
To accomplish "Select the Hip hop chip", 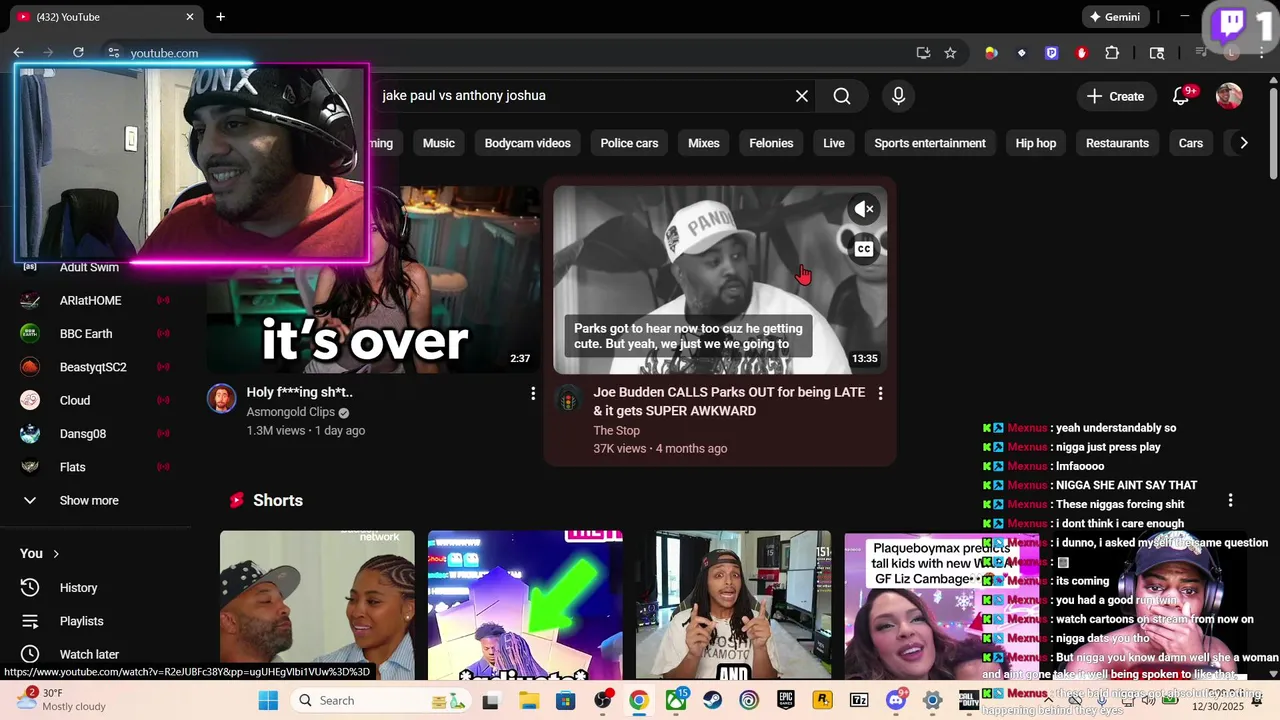I will (x=1036, y=143).
